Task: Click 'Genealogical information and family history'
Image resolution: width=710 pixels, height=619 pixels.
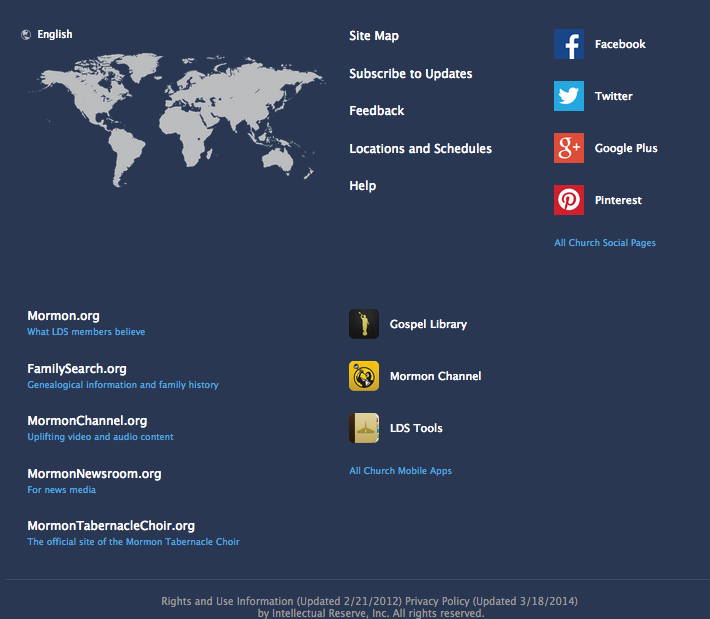Action: tap(123, 384)
